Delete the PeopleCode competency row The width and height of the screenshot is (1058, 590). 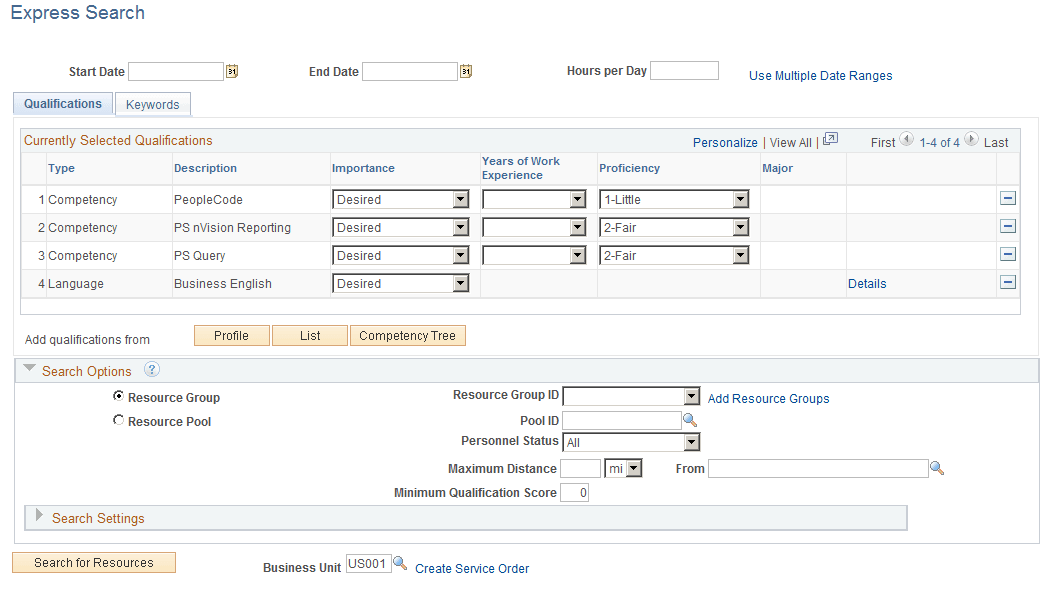pos(1008,198)
